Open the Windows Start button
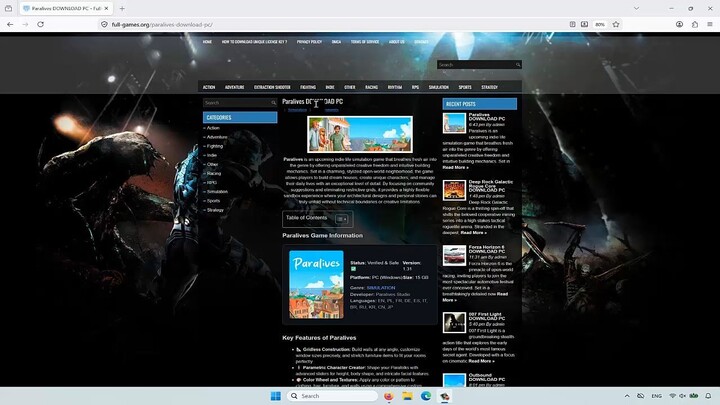Image resolution: width=720 pixels, height=405 pixels. point(276,396)
